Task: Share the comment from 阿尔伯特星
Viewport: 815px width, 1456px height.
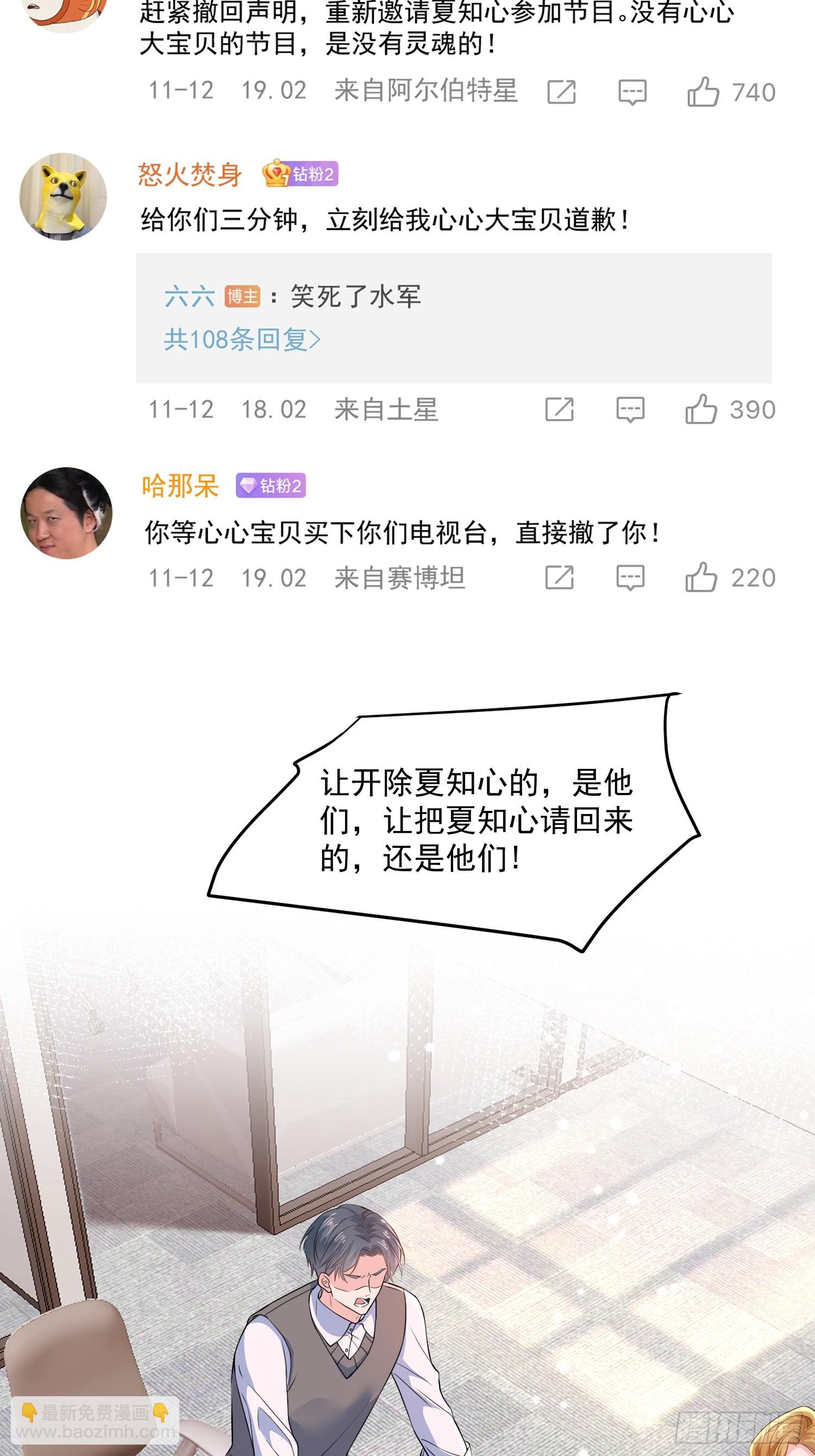Action: coord(561,91)
